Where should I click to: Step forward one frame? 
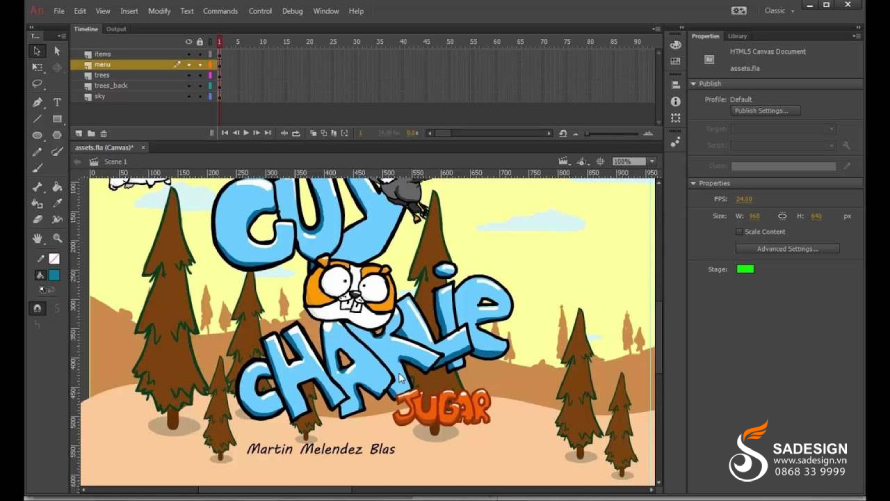point(257,133)
